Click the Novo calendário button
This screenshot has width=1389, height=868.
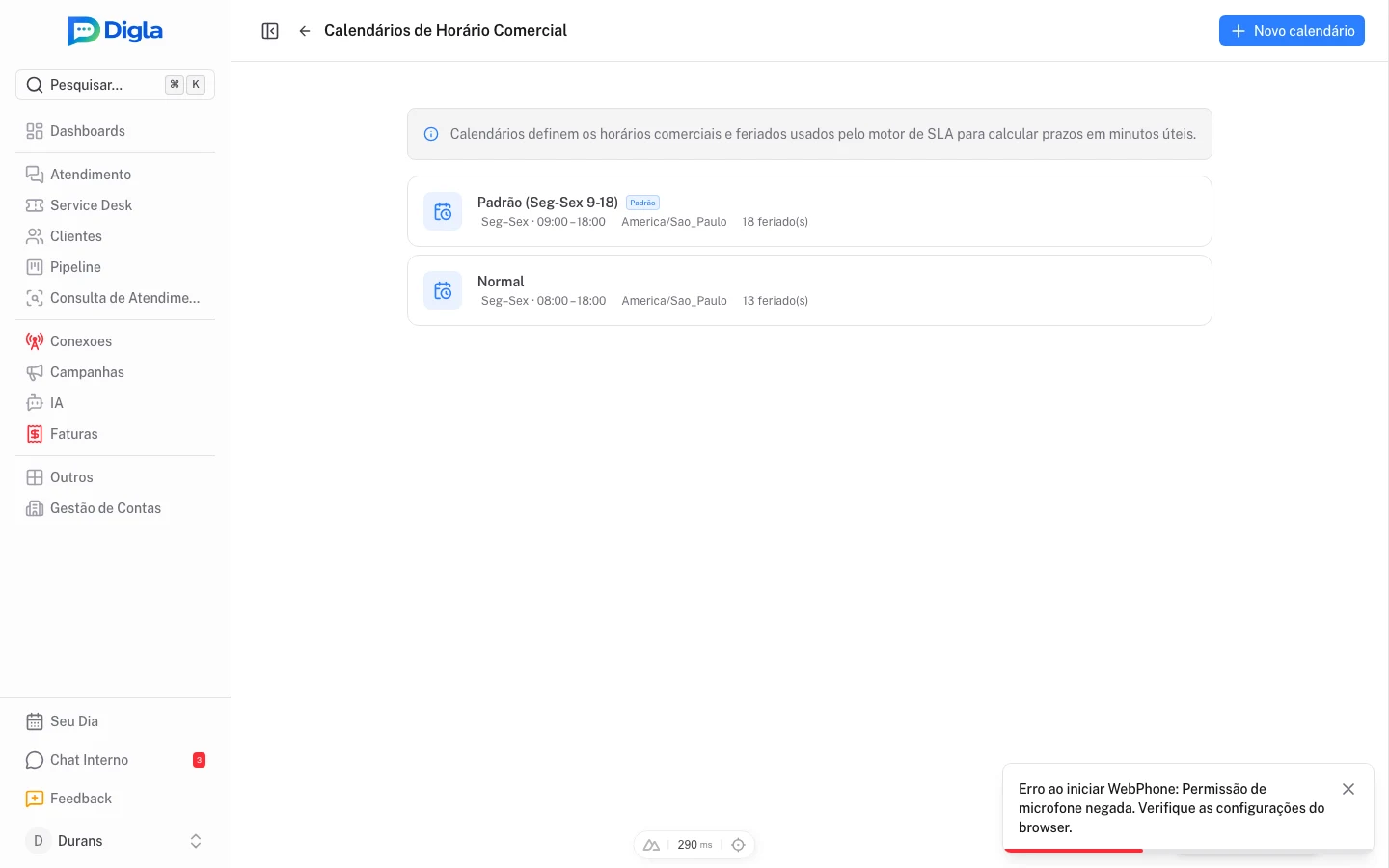(1292, 31)
